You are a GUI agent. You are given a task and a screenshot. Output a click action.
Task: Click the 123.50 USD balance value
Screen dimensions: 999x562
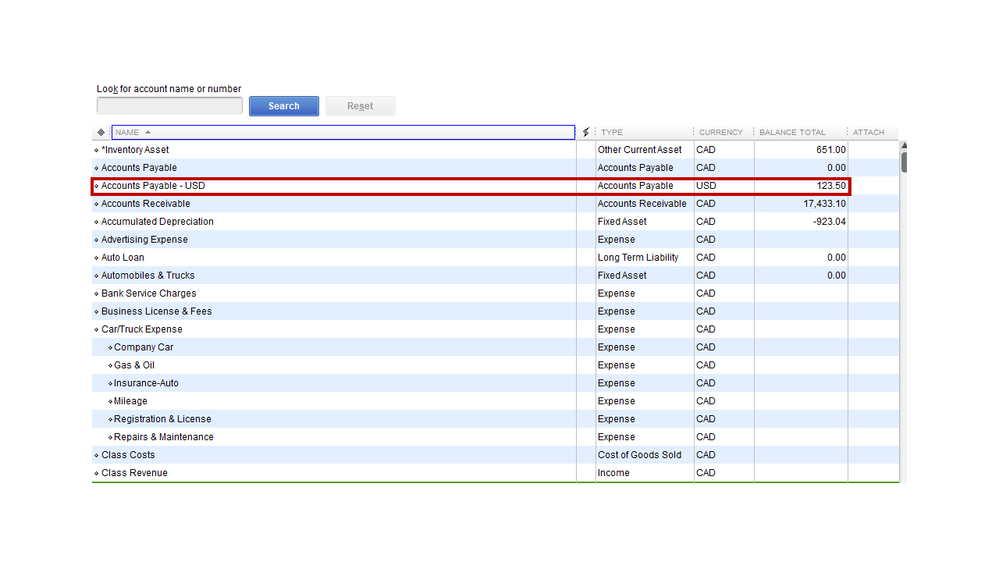coord(831,186)
